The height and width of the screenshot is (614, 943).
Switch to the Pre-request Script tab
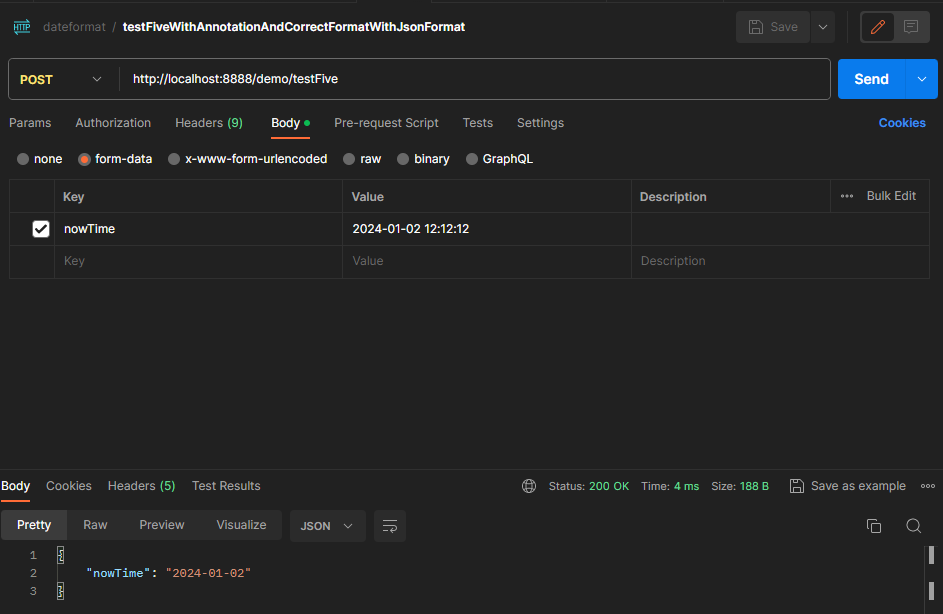point(386,123)
